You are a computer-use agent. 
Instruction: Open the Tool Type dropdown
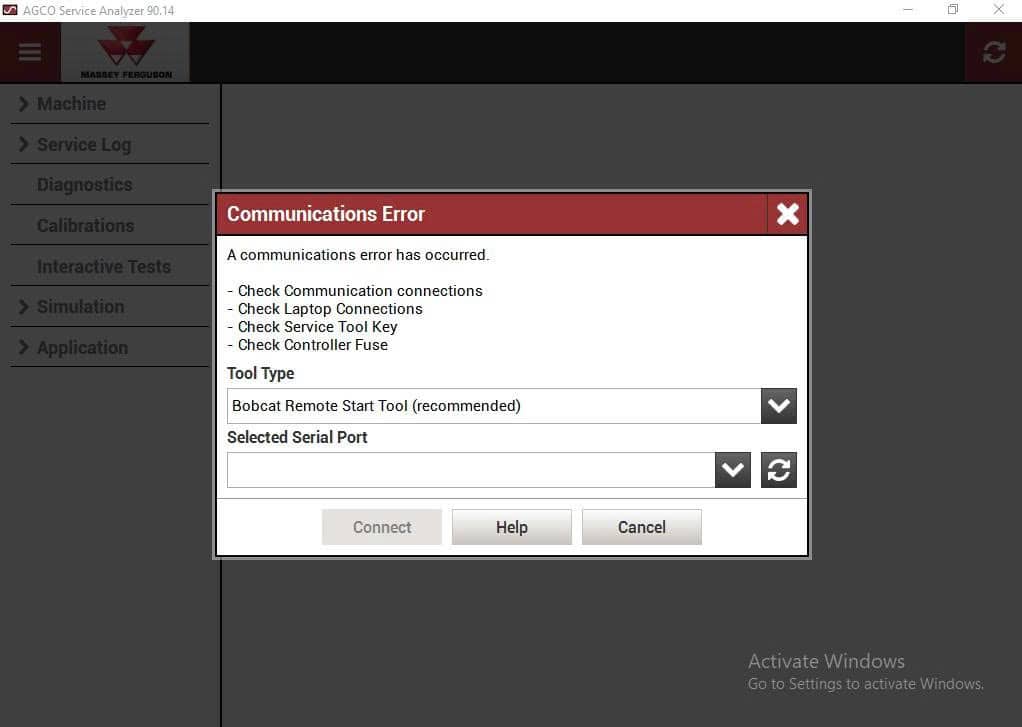[778, 406]
